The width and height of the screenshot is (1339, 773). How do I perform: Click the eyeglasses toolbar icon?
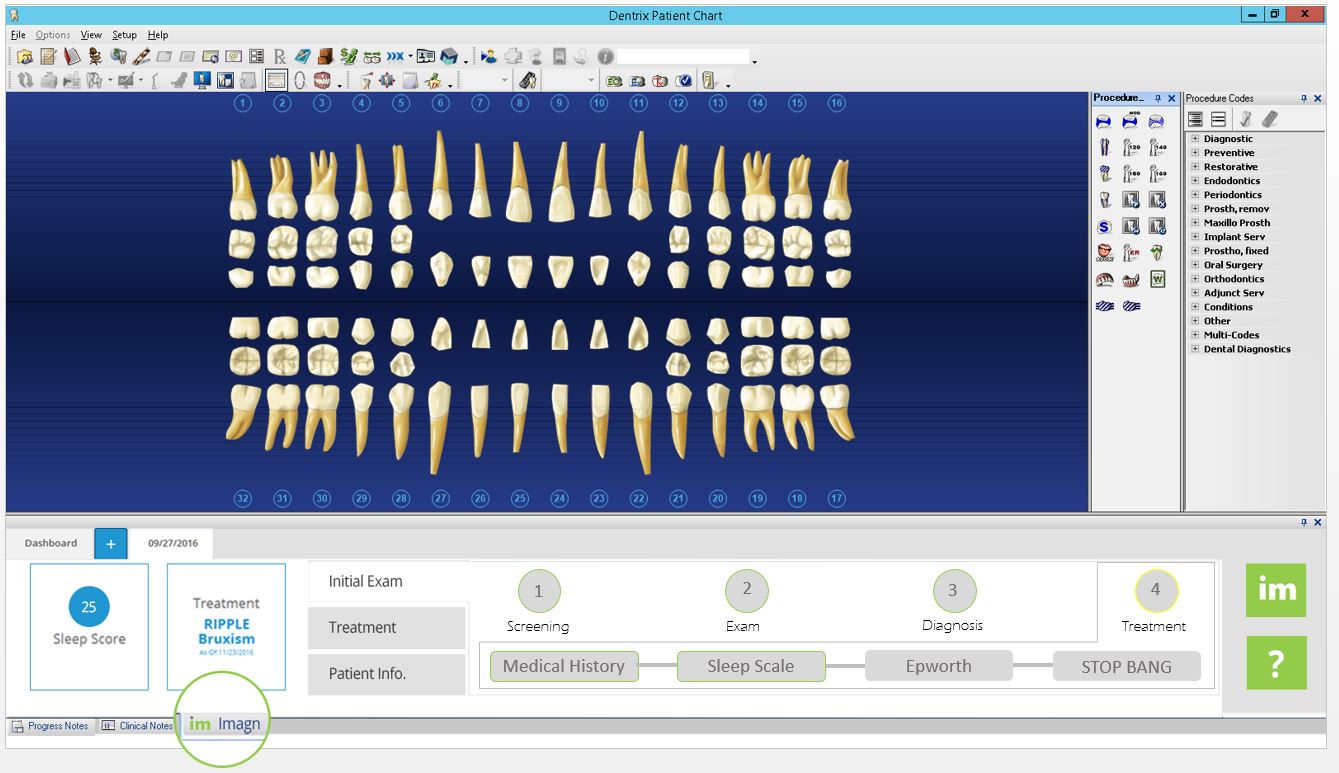[x=372, y=56]
